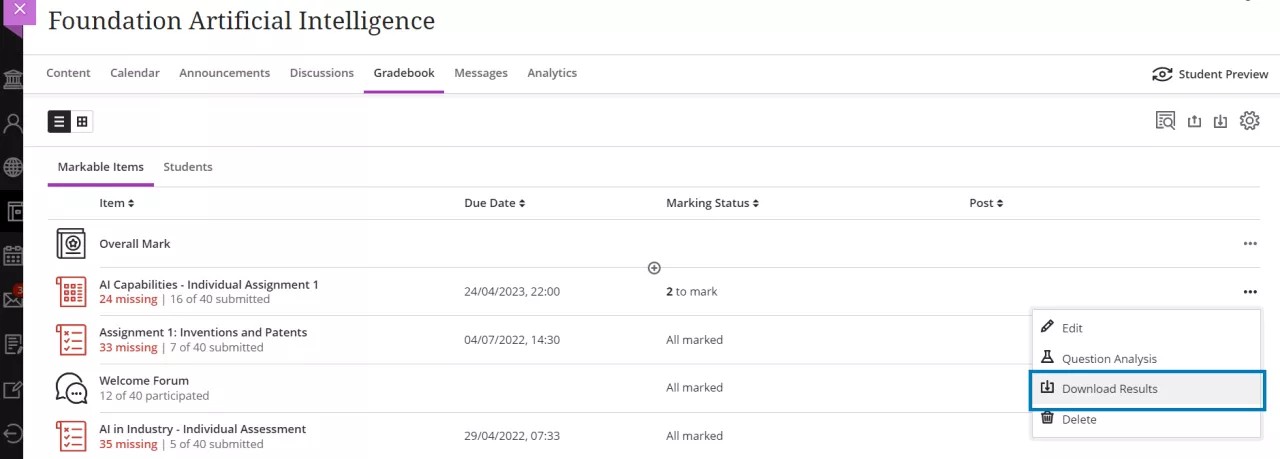Image resolution: width=1280 pixels, height=459 pixels.
Task: Select Download Results from the menu
Action: (1109, 389)
